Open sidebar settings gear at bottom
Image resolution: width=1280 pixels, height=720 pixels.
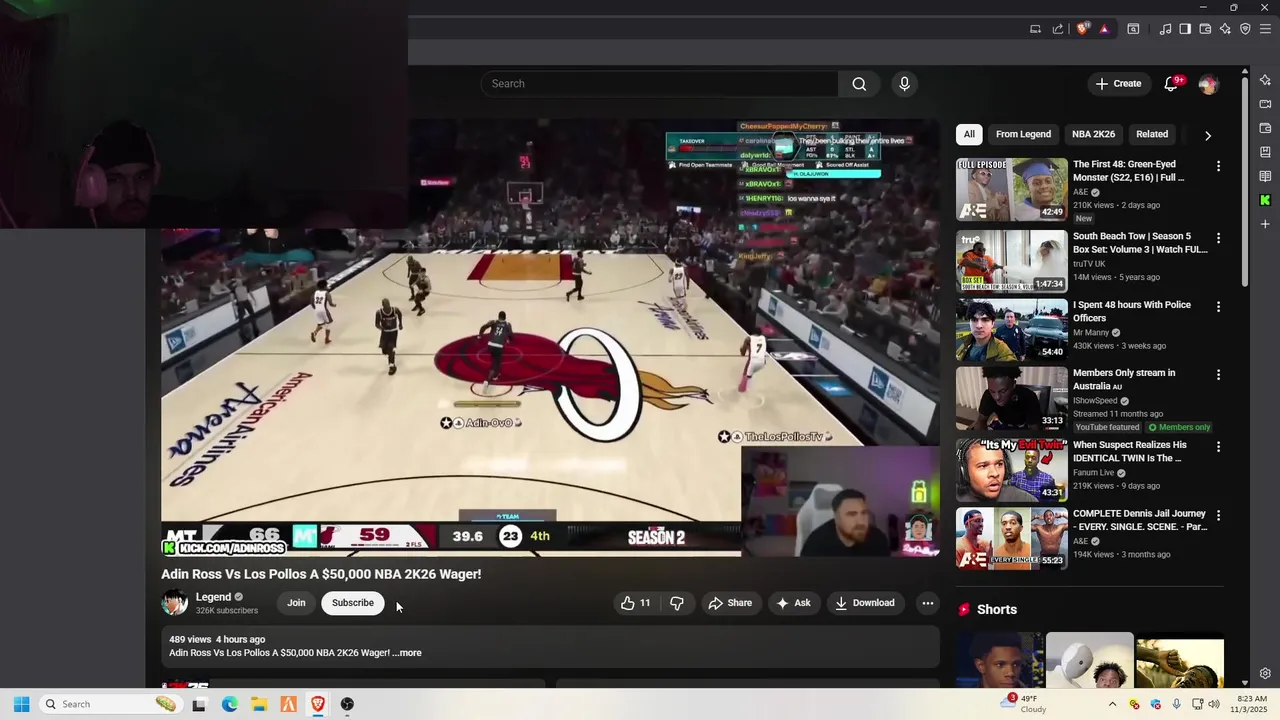click(1265, 673)
